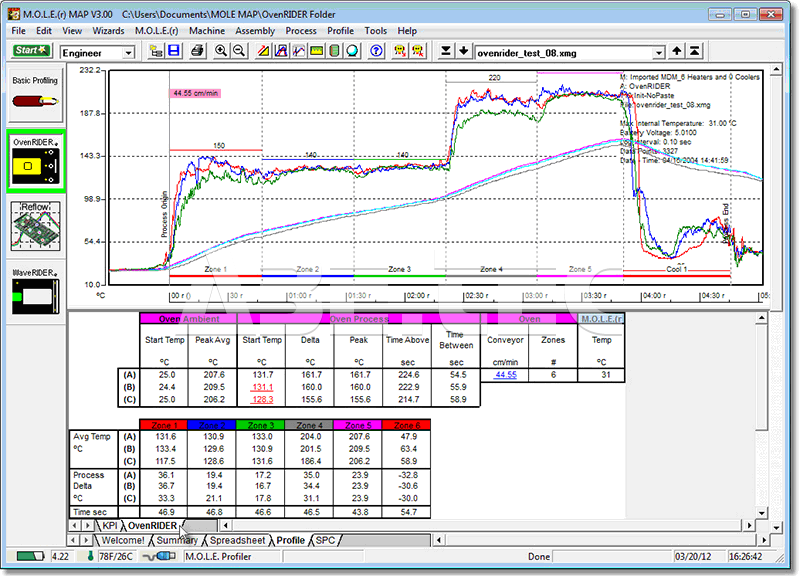Click the first yellow M.O.L.E. character icon
This screenshot has width=800, height=578.
[400, 51]
